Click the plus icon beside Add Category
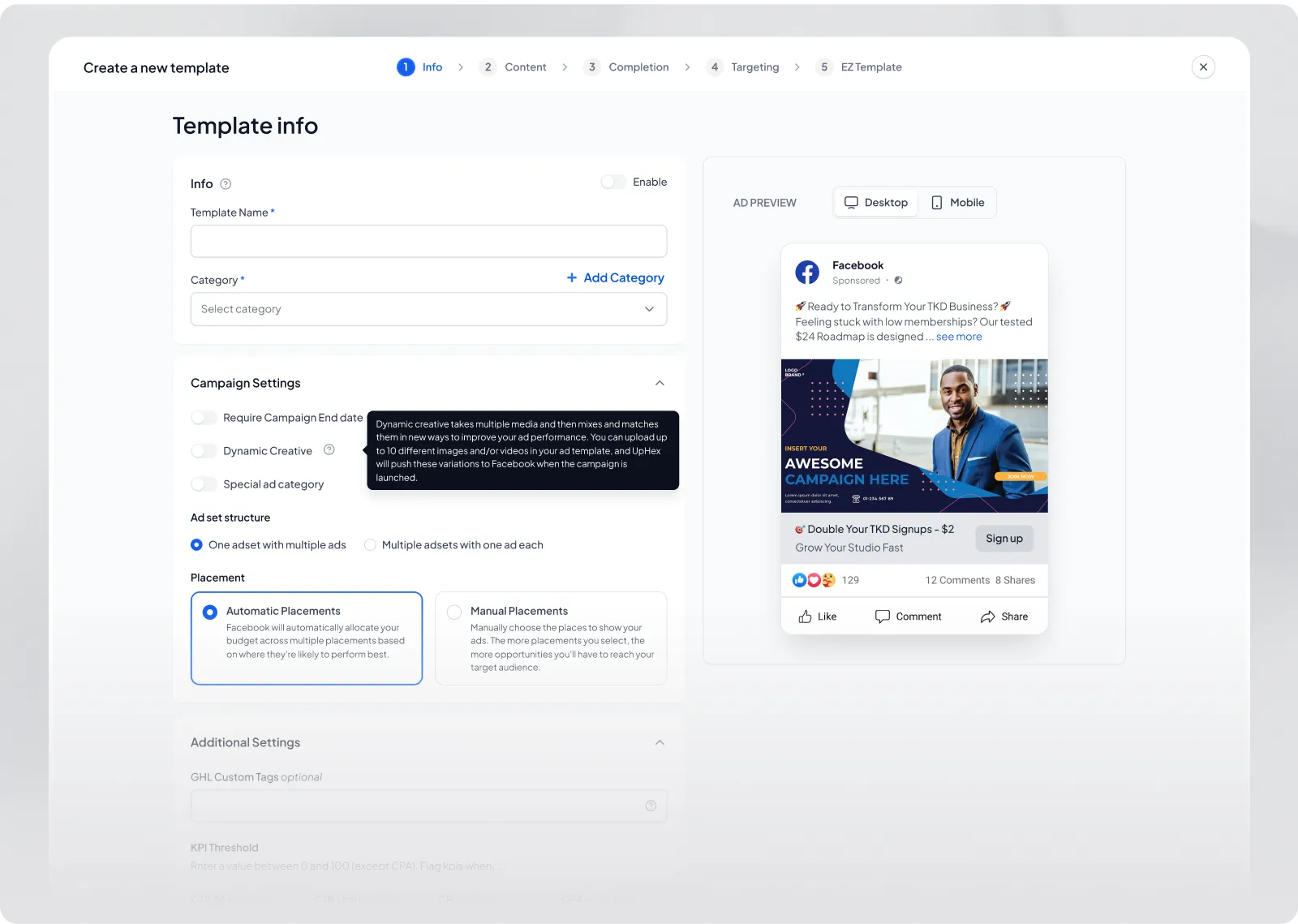Image resolution: width=1298 pixels, height=924 pixels. [x=572, y=277]
